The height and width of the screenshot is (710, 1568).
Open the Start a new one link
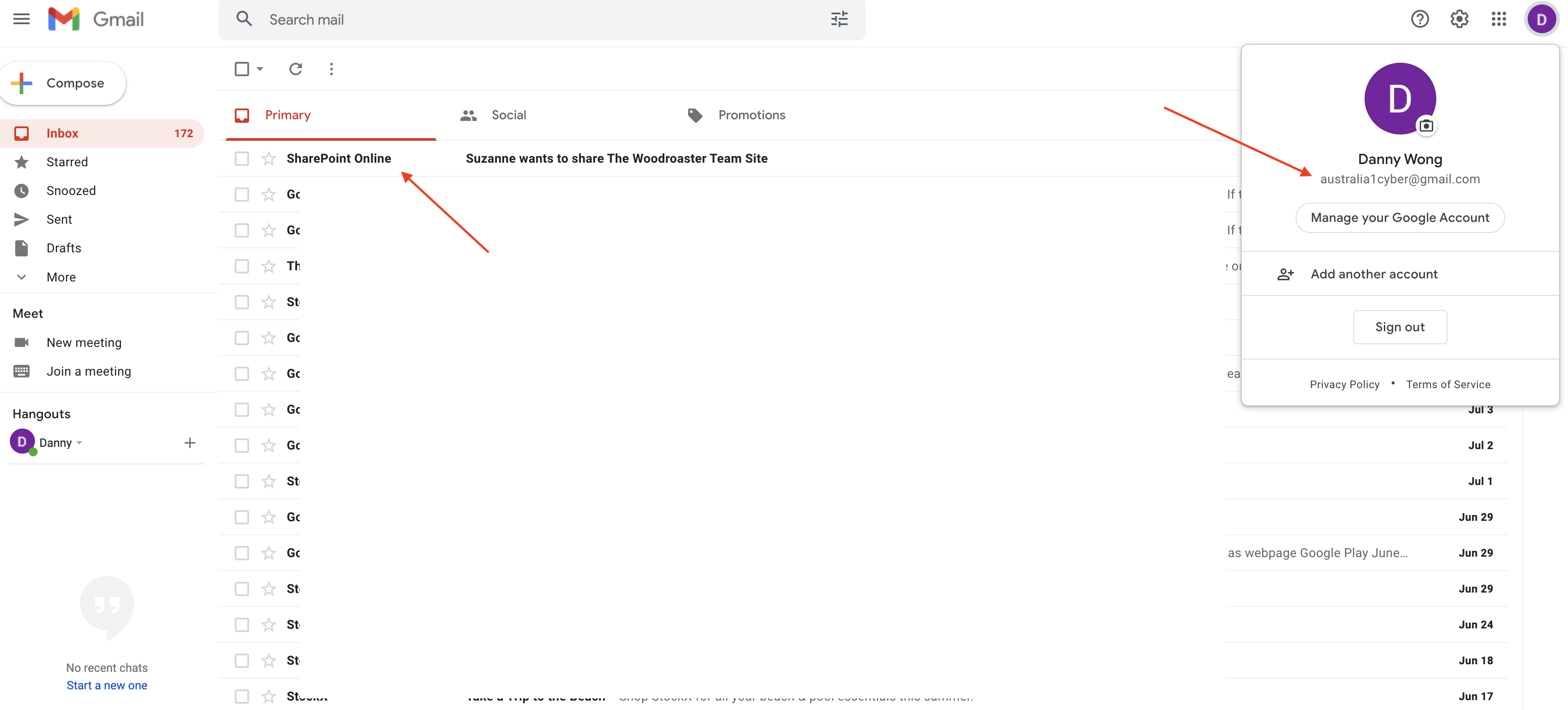[x=107, y=685]
